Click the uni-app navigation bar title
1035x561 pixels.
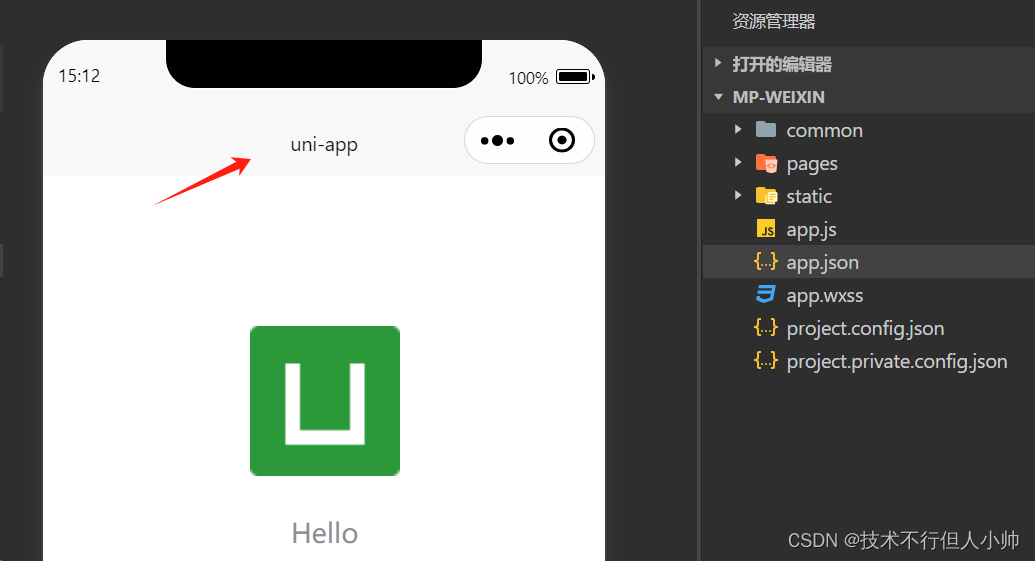click(324, 145)
